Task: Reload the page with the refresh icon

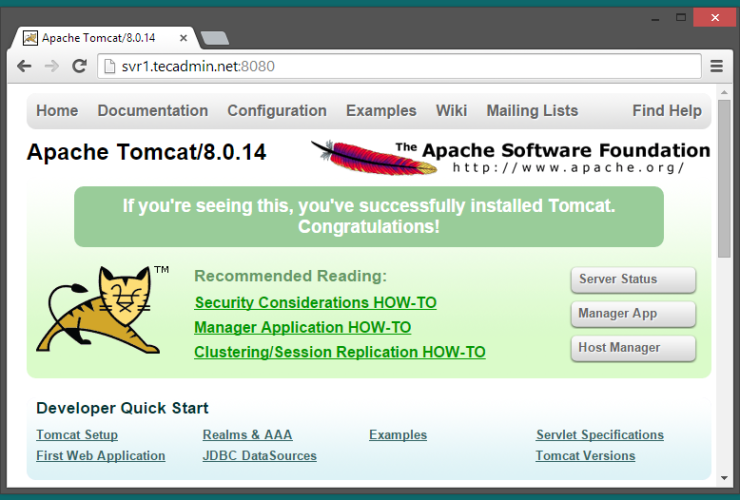Action: 79,67
